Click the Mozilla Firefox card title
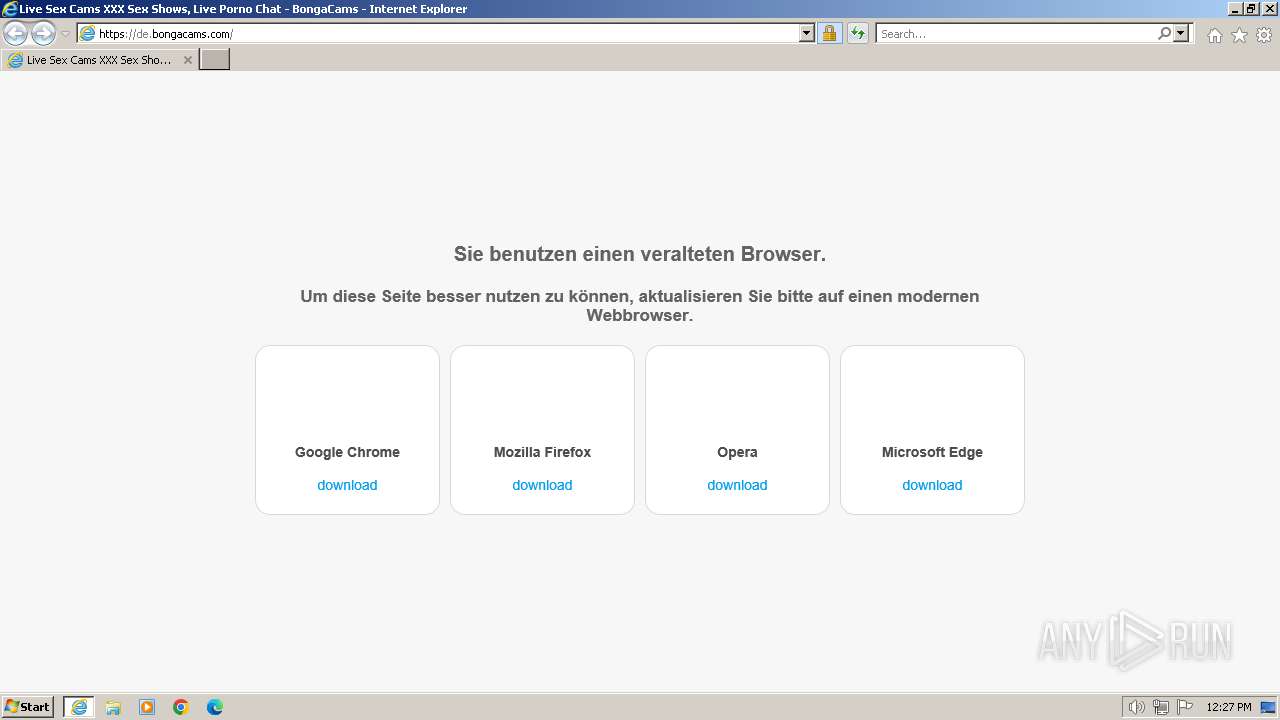The height and width of the screenshot is (720, 1280). click(x=542, y=452)
